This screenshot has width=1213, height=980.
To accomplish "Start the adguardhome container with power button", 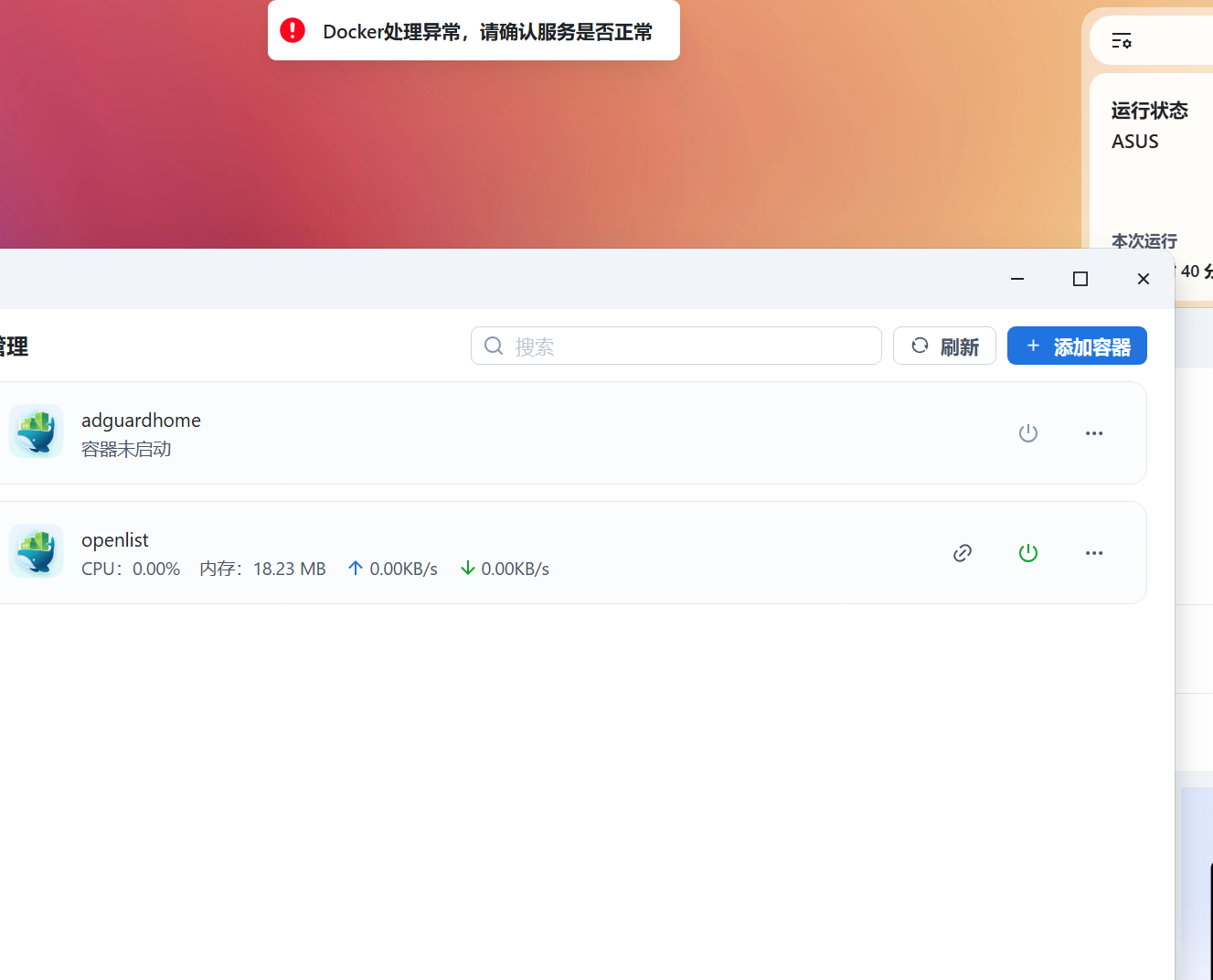I will point(1028,433).
